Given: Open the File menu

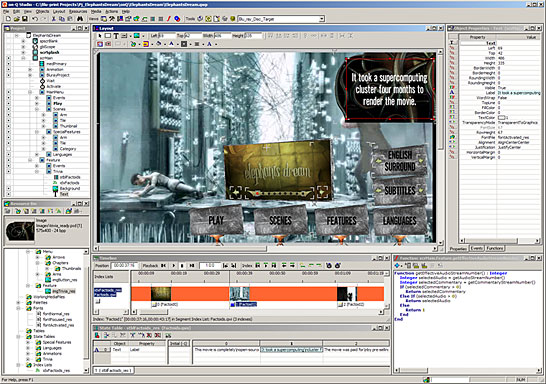Looking at the screenshot, I should 6,11.
